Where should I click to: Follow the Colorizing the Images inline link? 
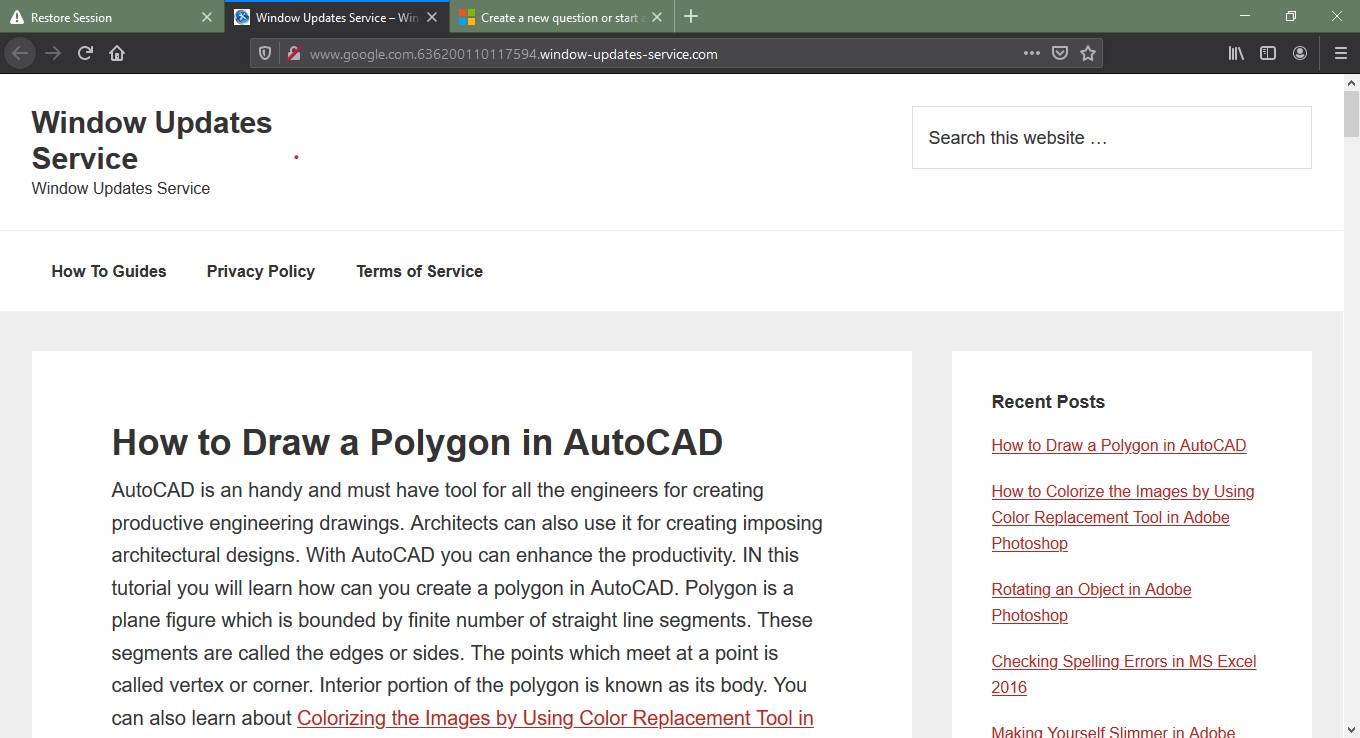point(555,718)
